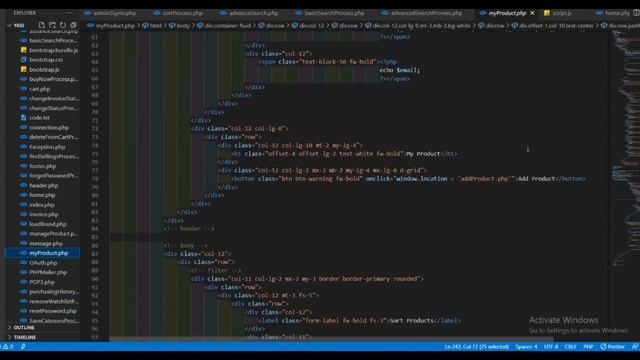This screenshot has width=640, height=360.
Task: Toggle the split editor layout icon
Action: click(636, 13)
